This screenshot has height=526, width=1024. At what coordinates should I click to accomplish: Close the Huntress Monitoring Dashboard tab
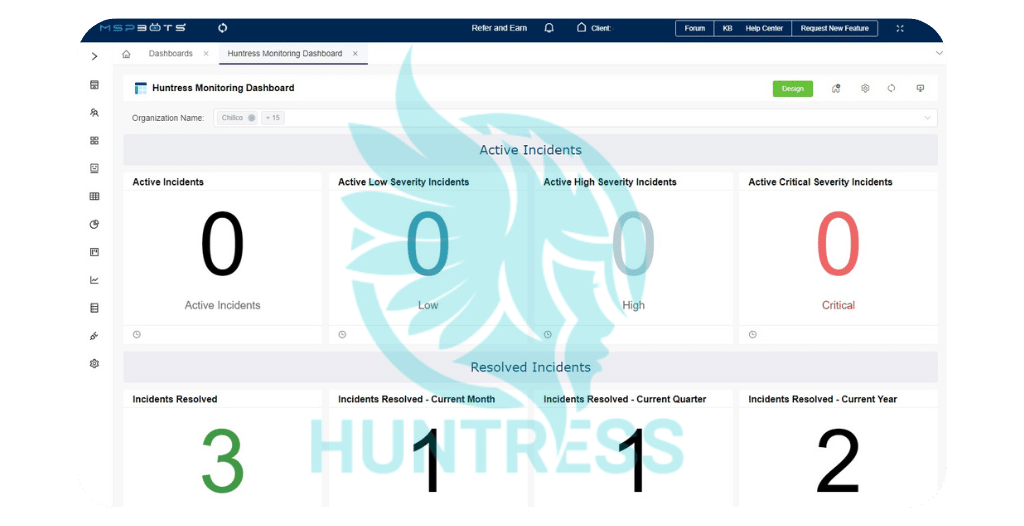(355, 54)
